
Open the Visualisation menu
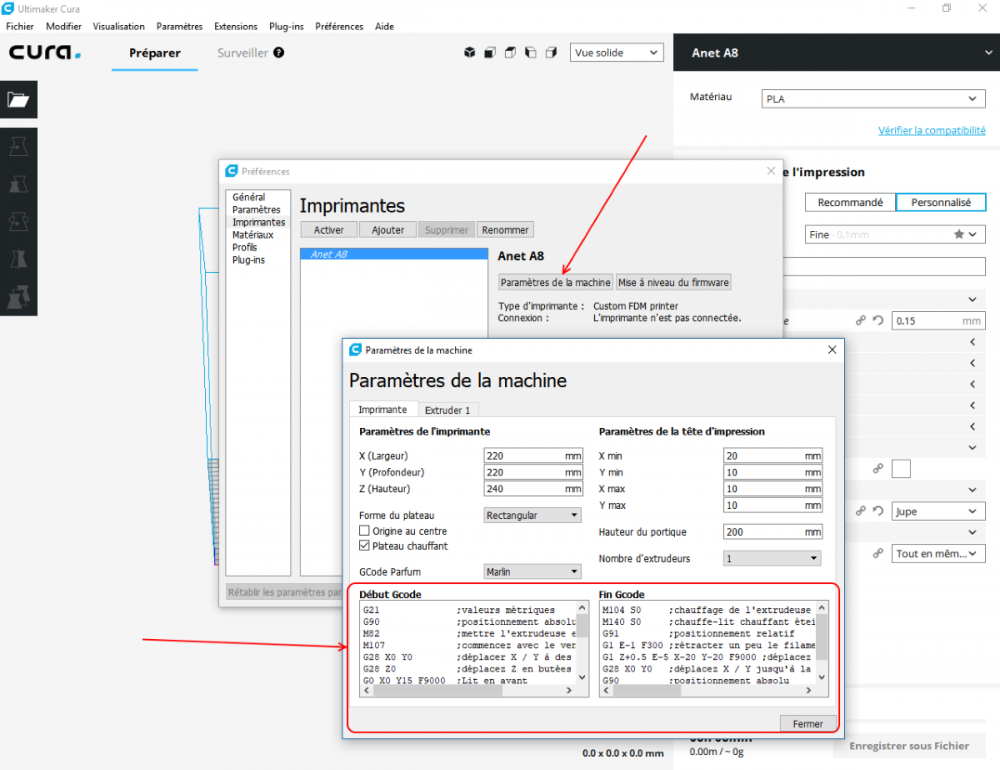click(x=119, y=26)
